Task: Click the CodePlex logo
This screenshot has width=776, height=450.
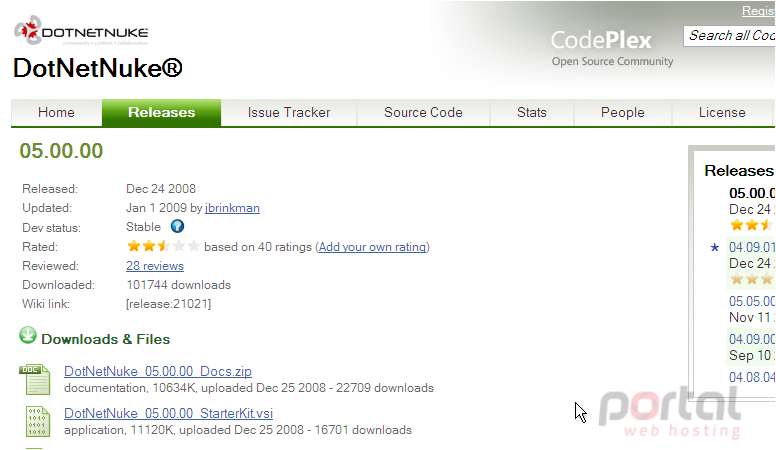Action: point(612,48)
